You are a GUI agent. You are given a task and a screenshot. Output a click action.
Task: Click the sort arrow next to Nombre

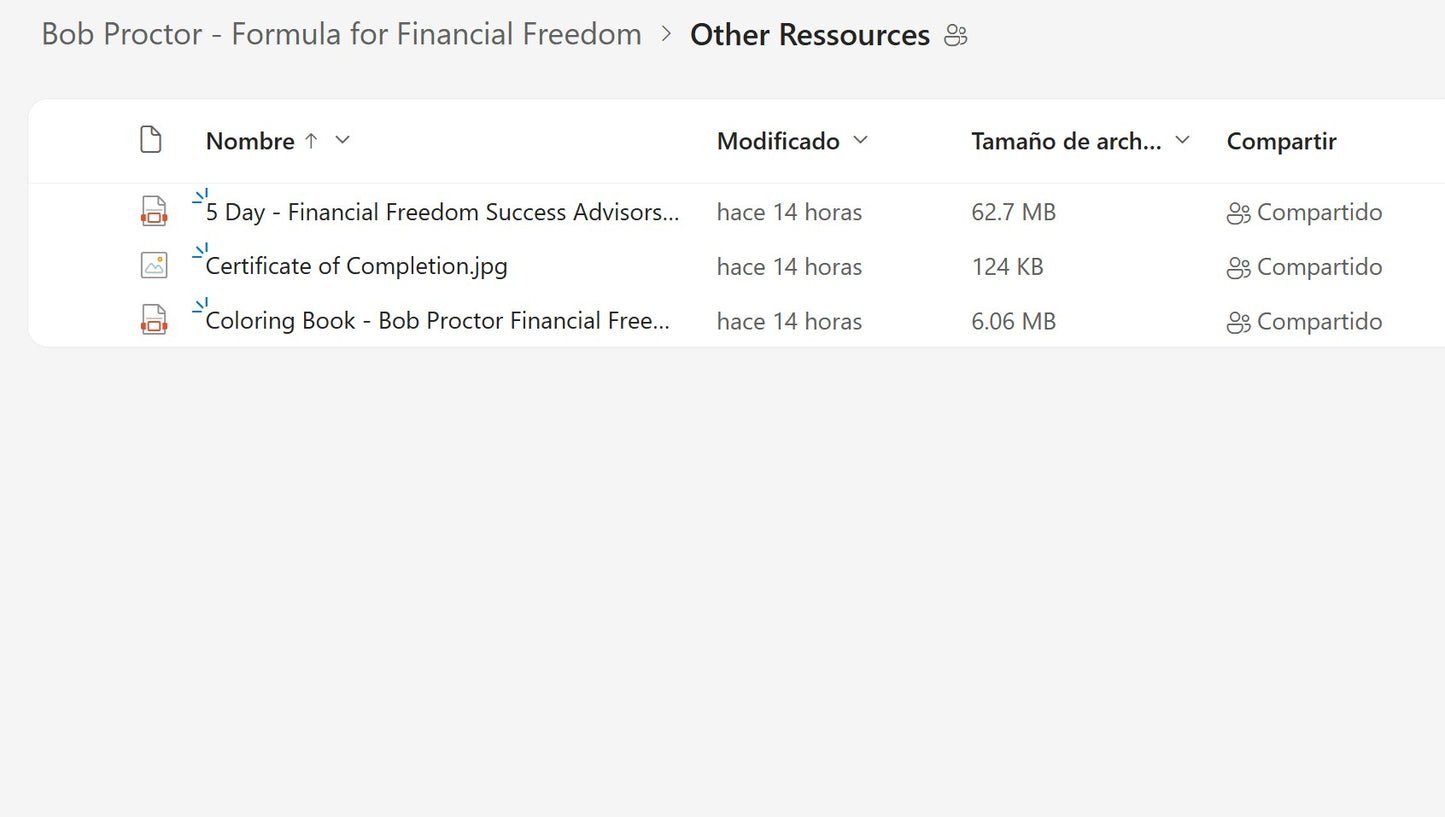coord(311,141)
